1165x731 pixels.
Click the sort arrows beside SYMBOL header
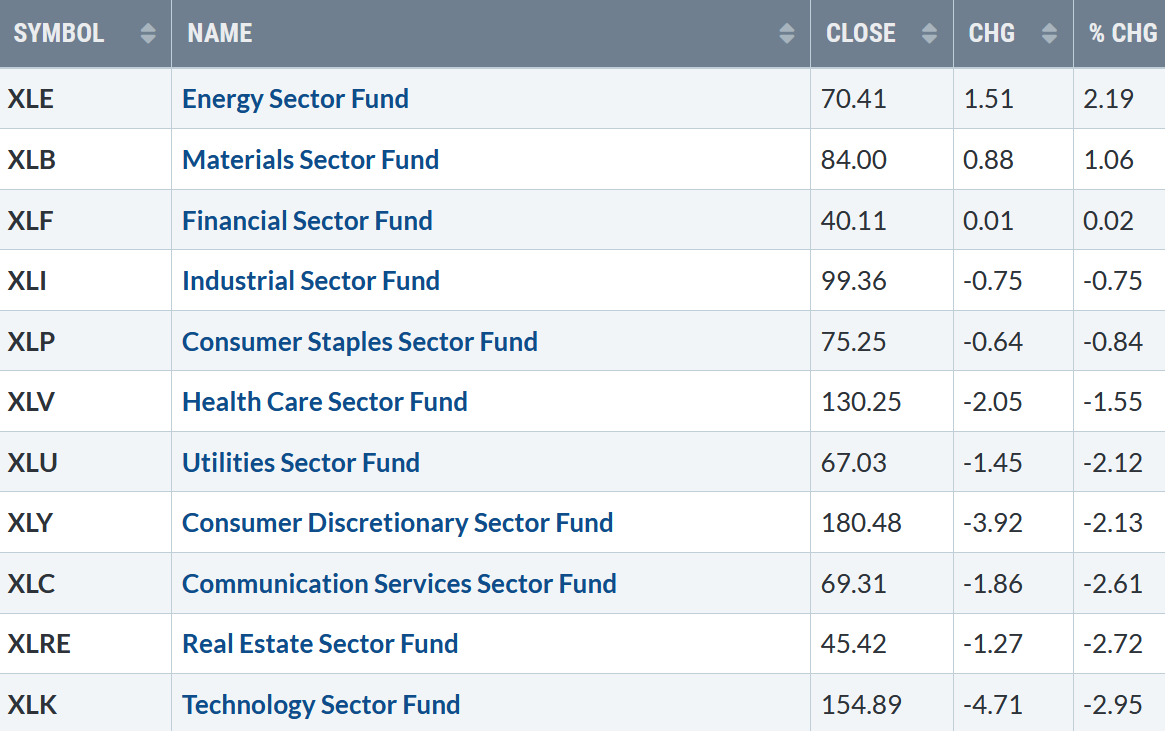point(148,34)
